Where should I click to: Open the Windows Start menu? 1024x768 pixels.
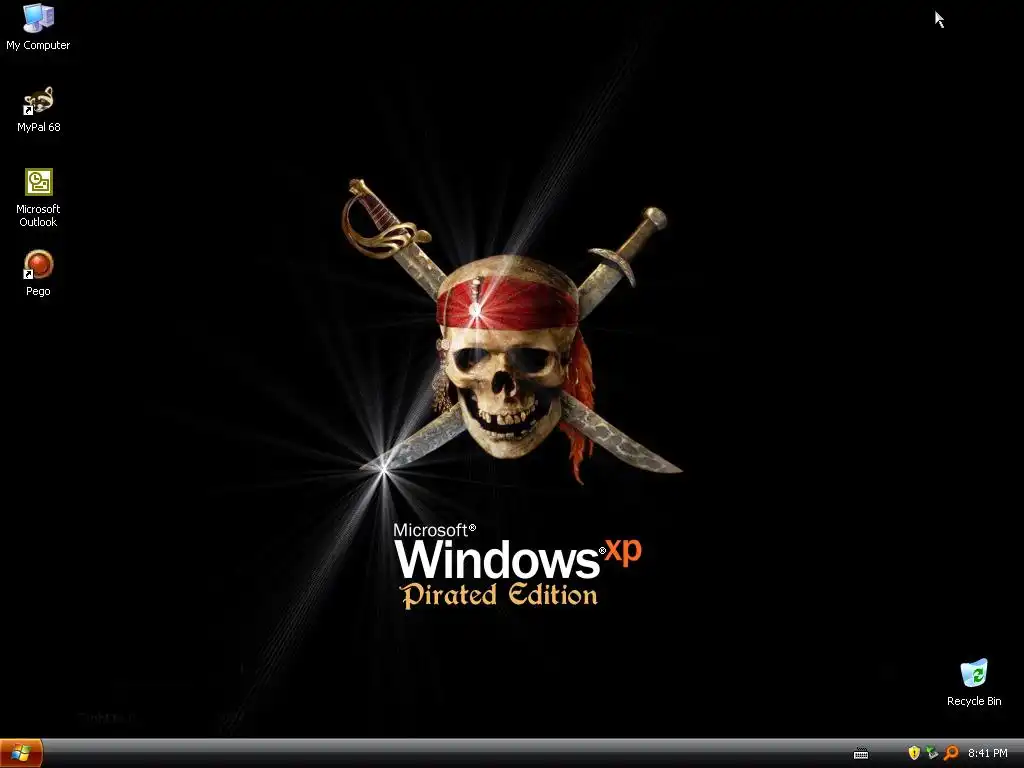coord(21,754)
